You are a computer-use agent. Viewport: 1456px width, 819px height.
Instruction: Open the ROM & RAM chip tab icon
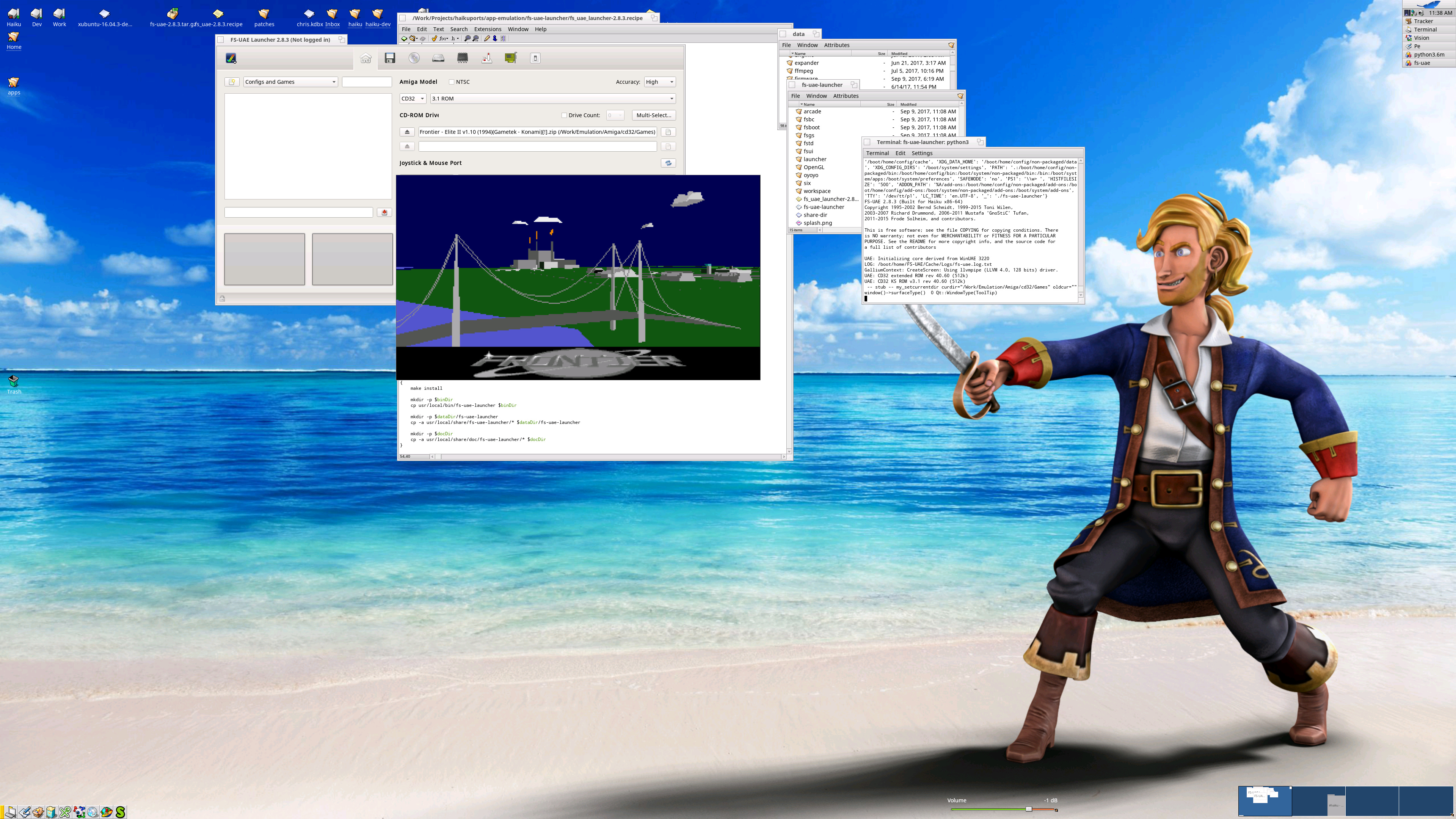point(462,58)
